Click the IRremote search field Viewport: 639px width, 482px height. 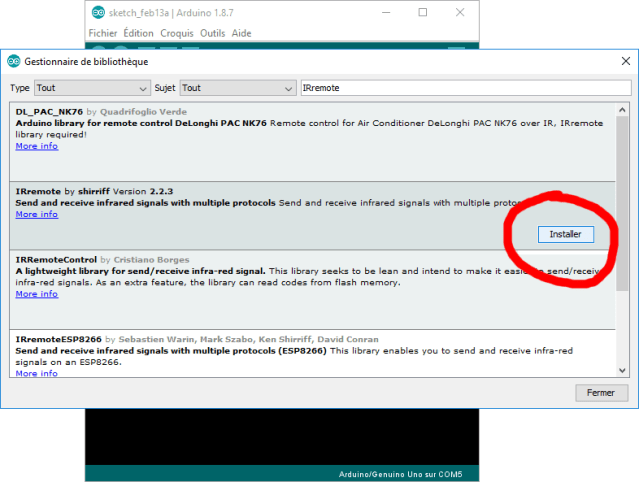point(465,88)
